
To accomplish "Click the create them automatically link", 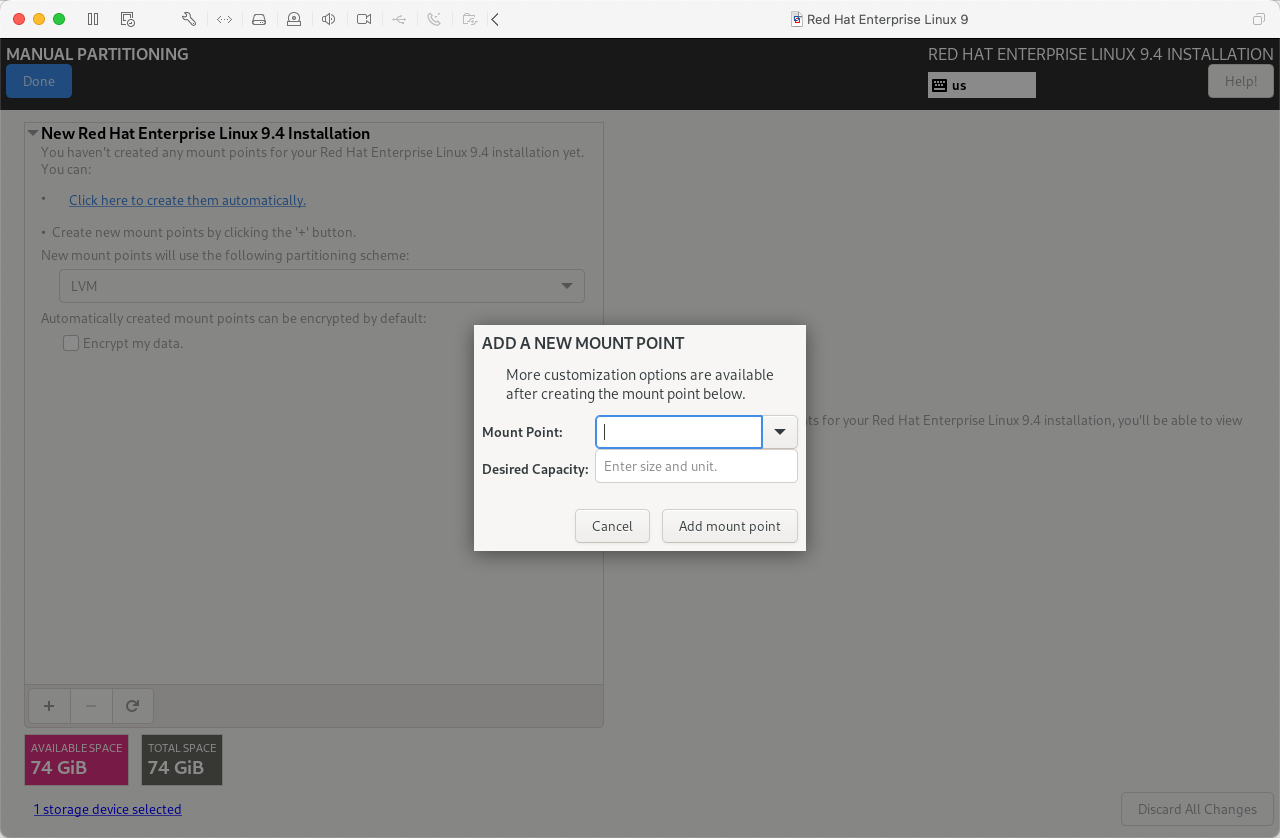I will point(187,200).
